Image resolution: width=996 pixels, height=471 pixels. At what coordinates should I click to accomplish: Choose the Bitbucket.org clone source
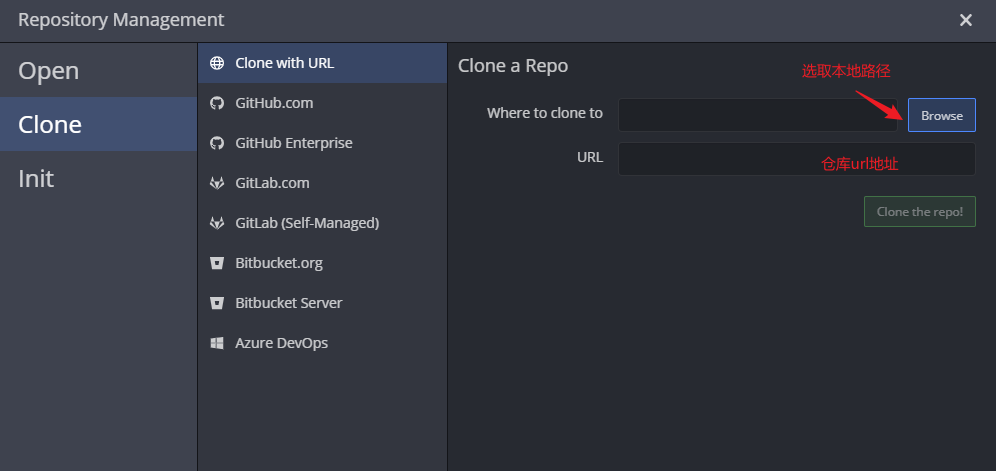323,263
